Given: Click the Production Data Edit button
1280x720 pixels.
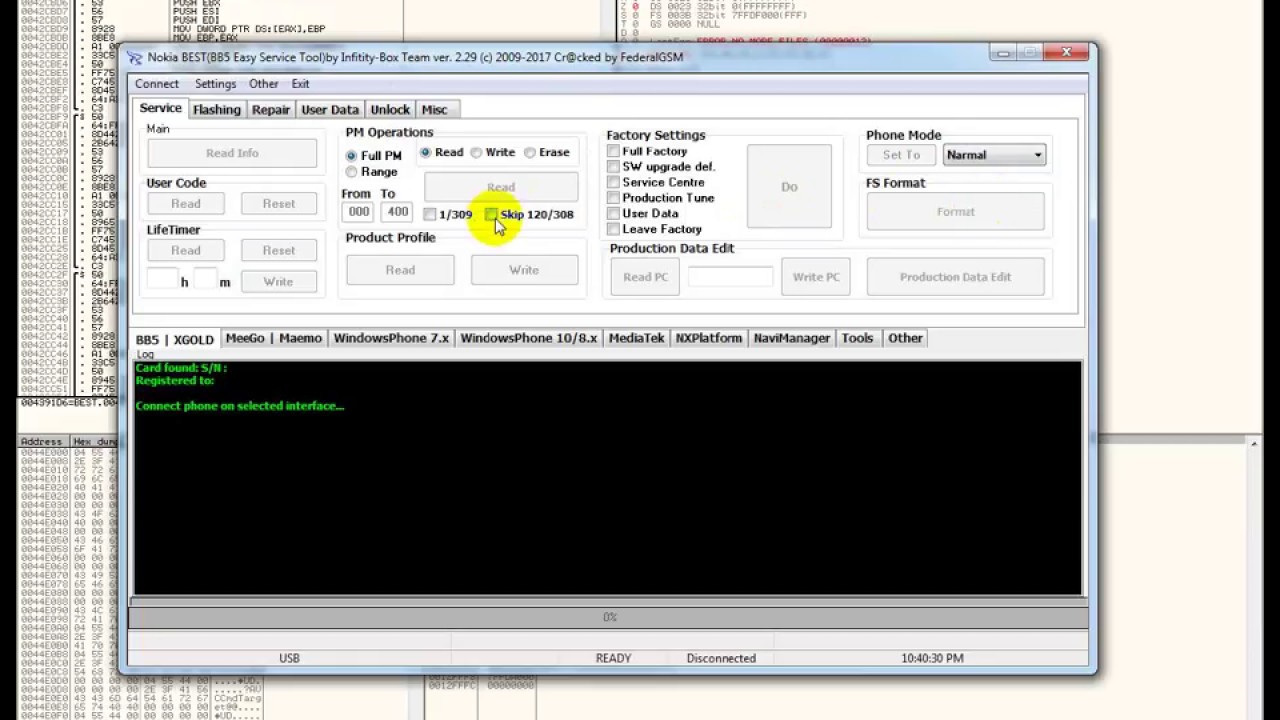Looking at the screenshot, I should point(955,277).
